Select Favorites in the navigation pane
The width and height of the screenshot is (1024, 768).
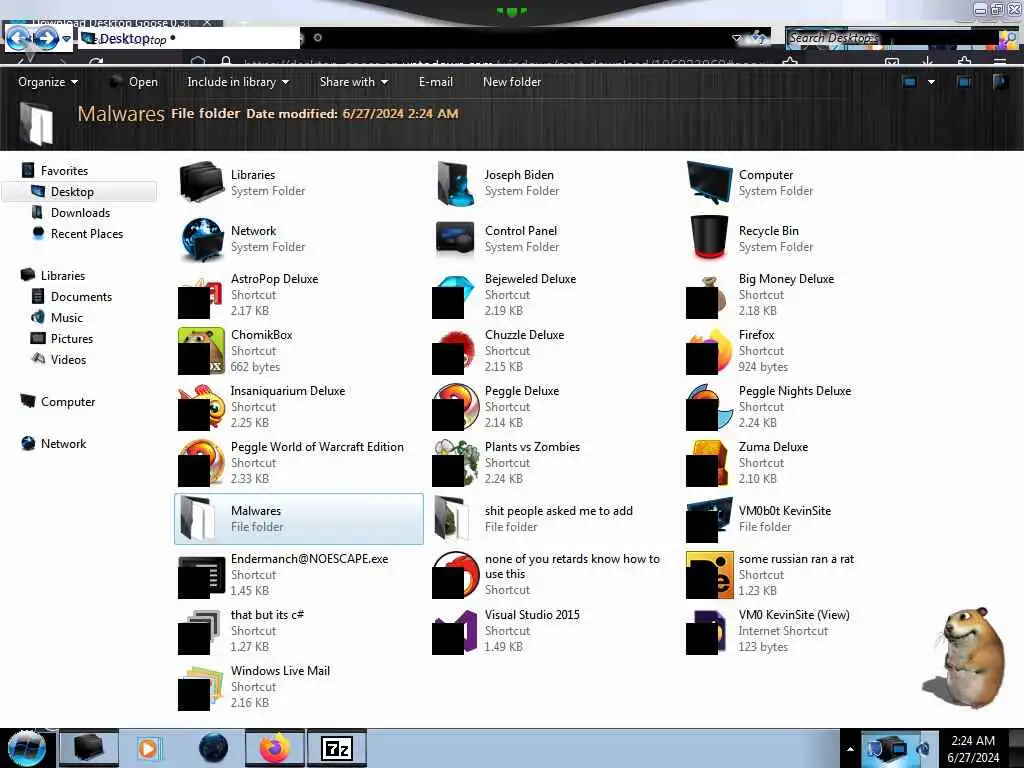64,170
